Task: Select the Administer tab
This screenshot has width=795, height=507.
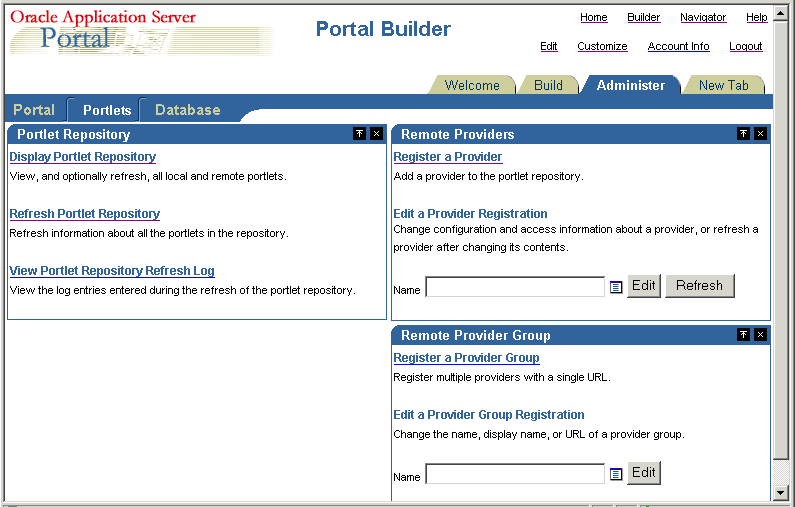Action: [631, 85]
